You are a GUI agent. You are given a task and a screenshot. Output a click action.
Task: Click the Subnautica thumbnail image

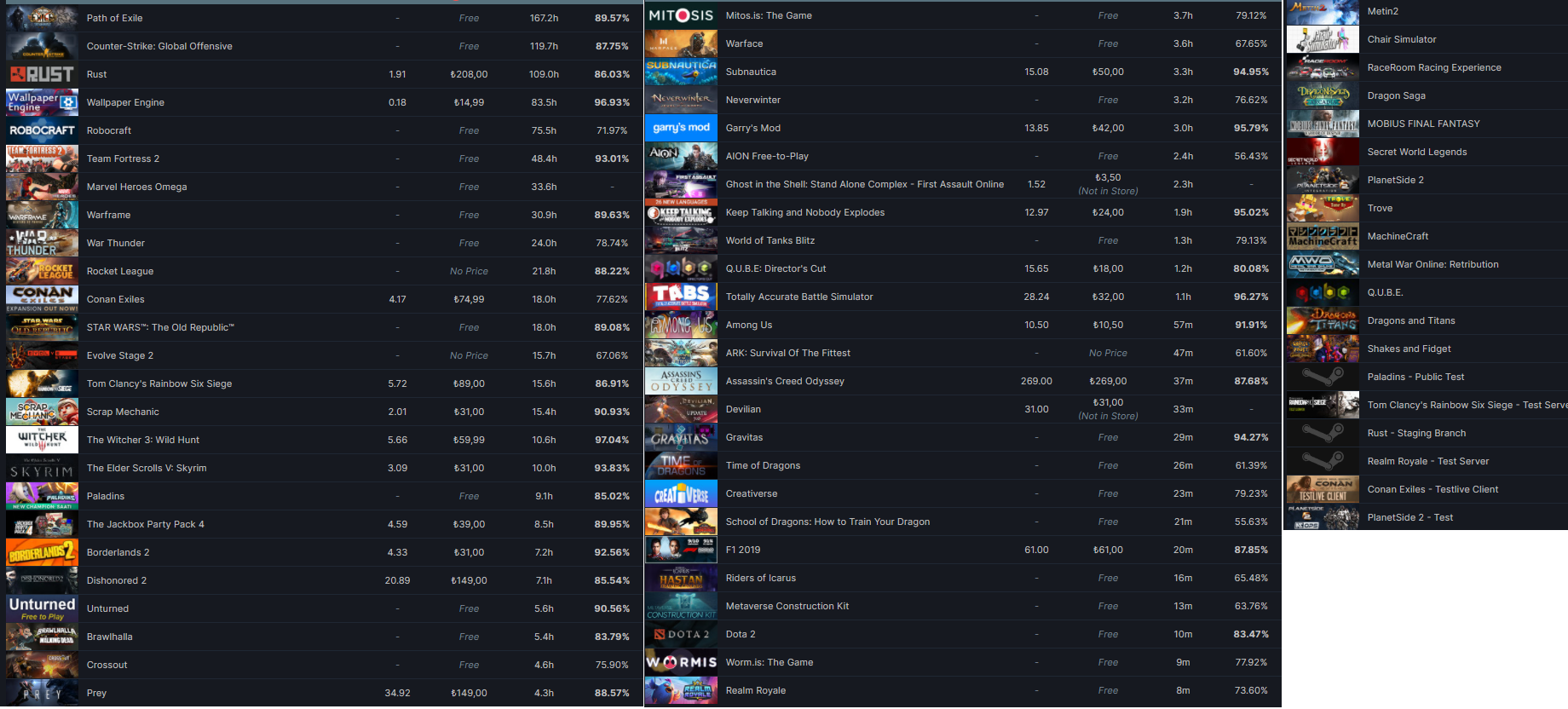(x=681, y=72)
